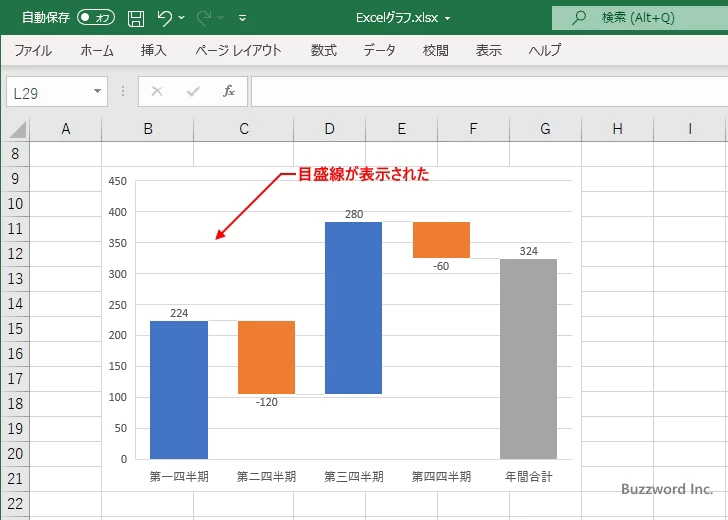Viewport: 728px width, 520px height.
Task: Select column C header
Action: pyautogui.click(x=244, y=129)
